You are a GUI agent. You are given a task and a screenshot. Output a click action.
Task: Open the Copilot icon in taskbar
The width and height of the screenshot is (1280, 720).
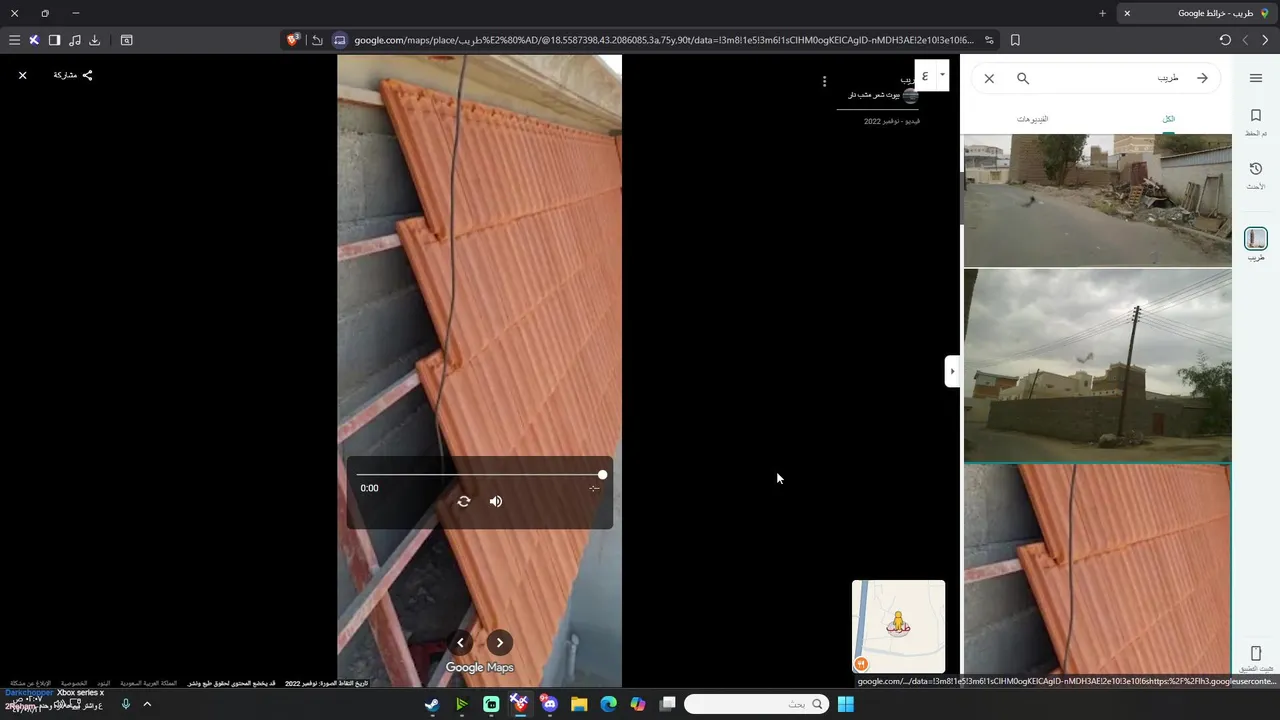[x=638, y=704]
